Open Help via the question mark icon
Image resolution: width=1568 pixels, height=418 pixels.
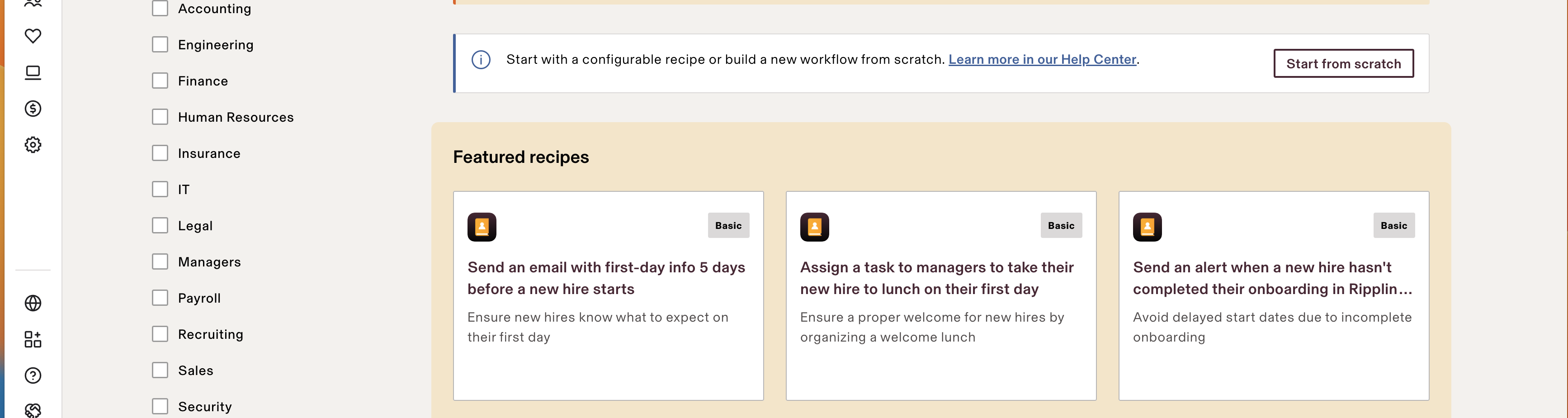[33, 375]
